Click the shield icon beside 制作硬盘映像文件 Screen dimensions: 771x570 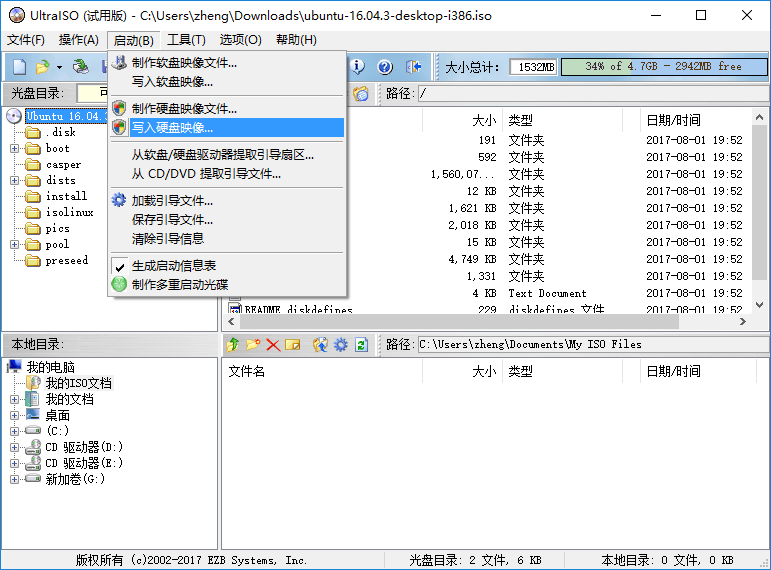119,108
